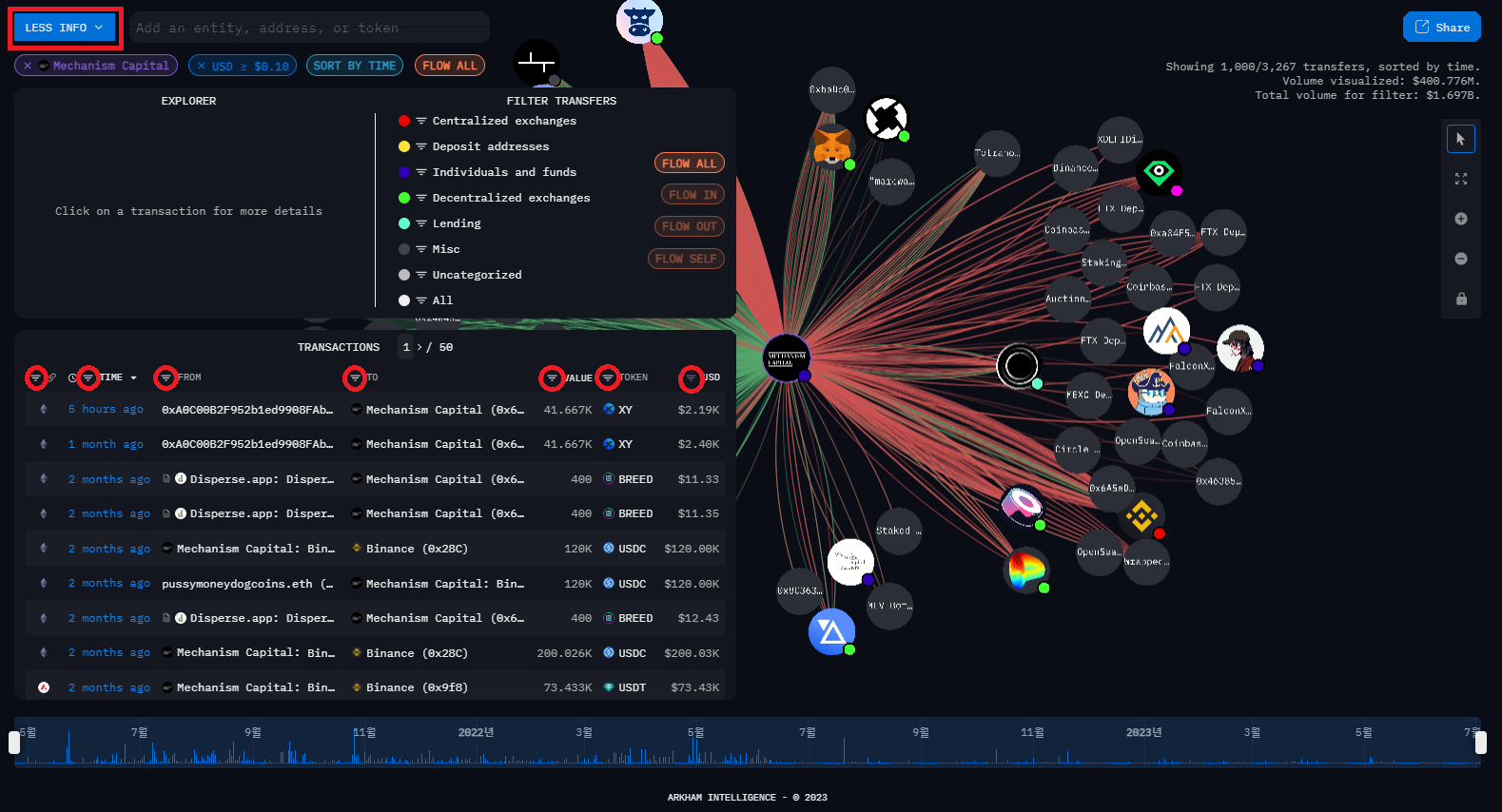Click the Share button

[x=1442, y=27]
